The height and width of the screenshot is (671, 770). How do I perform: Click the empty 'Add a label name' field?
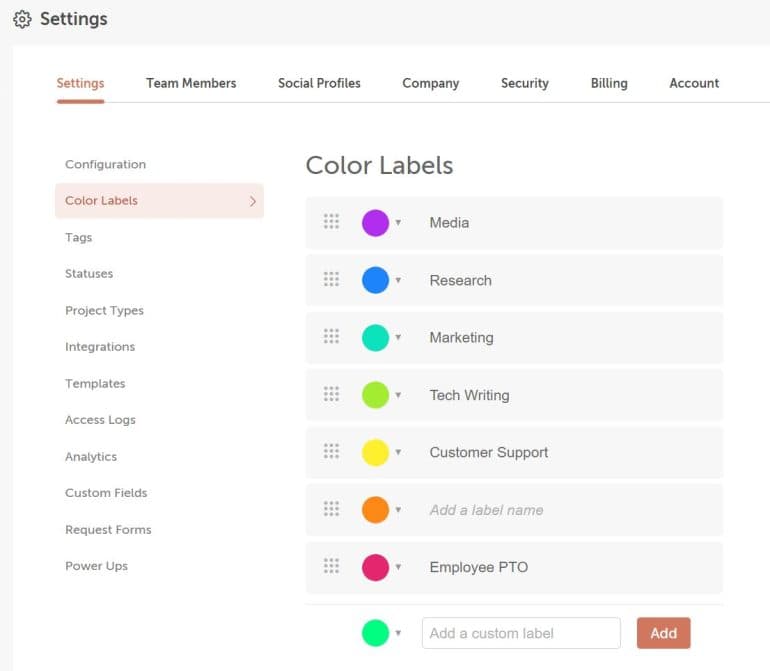pos(487,510)
